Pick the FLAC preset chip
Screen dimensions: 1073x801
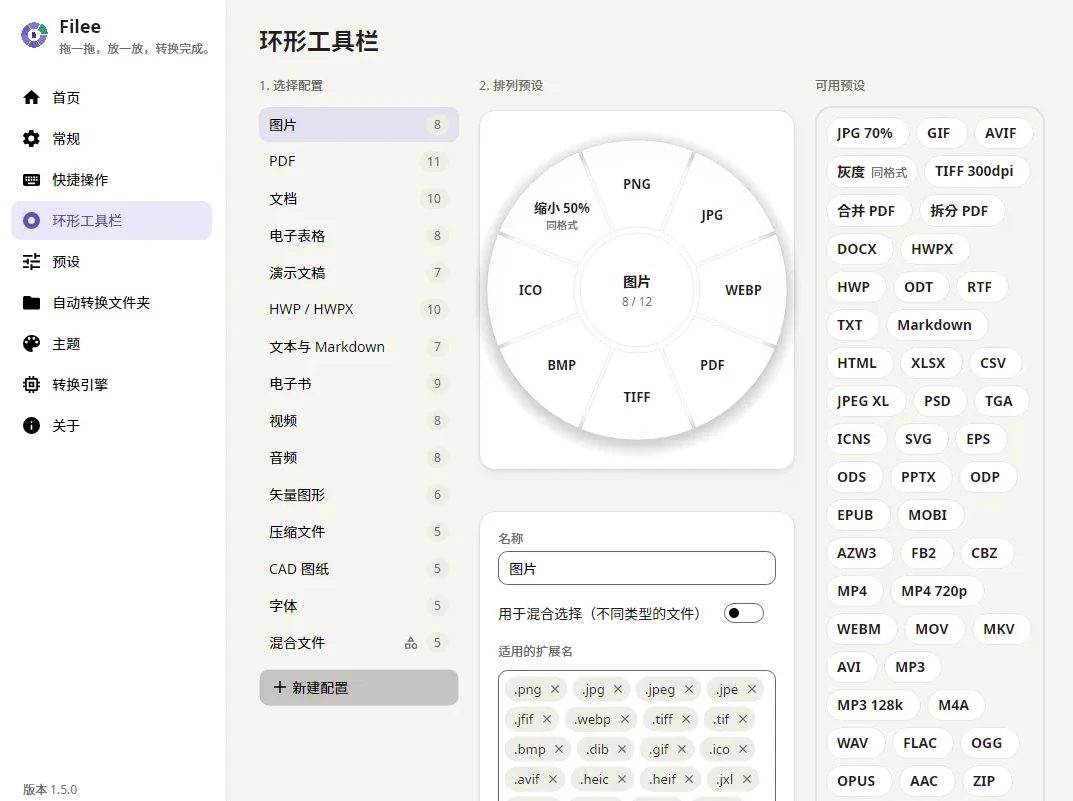920,743
